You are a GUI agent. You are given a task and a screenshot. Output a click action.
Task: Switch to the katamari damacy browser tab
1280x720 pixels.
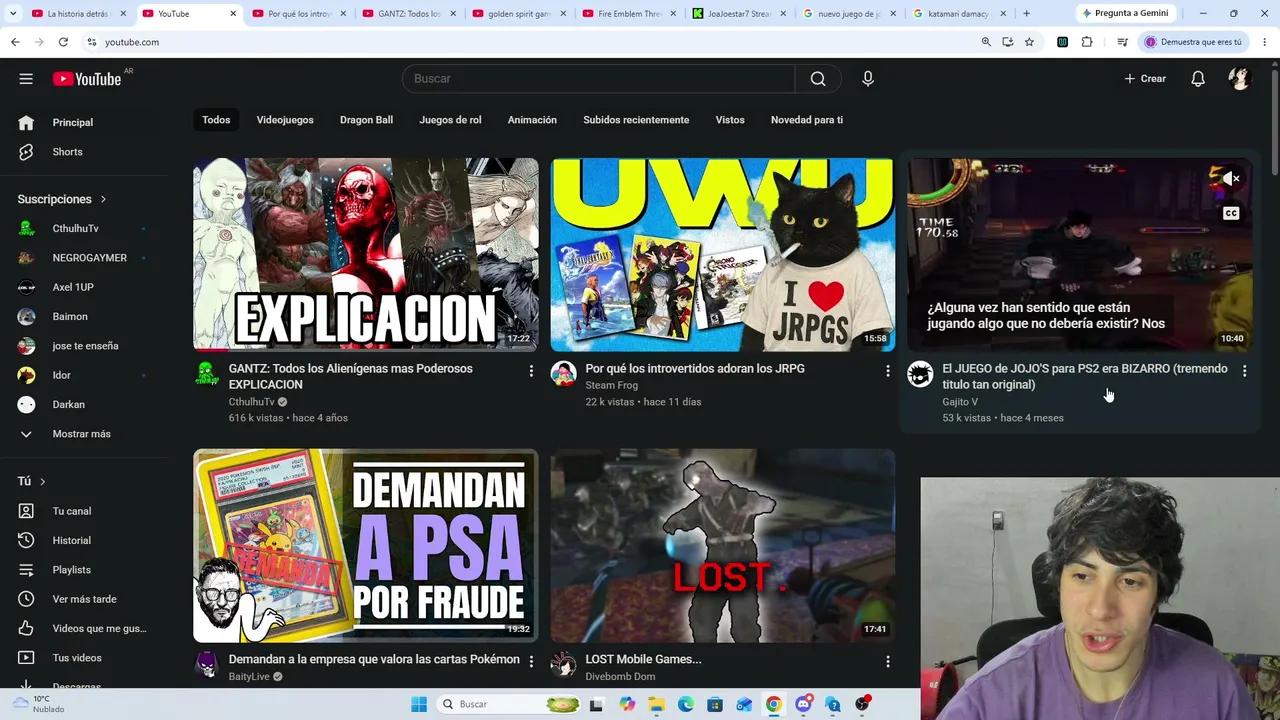tap(958, 14)
